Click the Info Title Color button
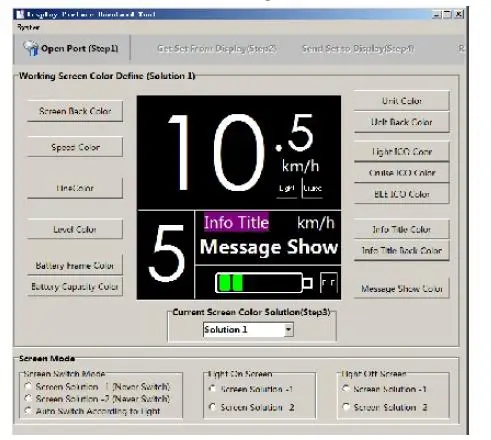Viewport: 491px width, 440px height. coord(402,229)
